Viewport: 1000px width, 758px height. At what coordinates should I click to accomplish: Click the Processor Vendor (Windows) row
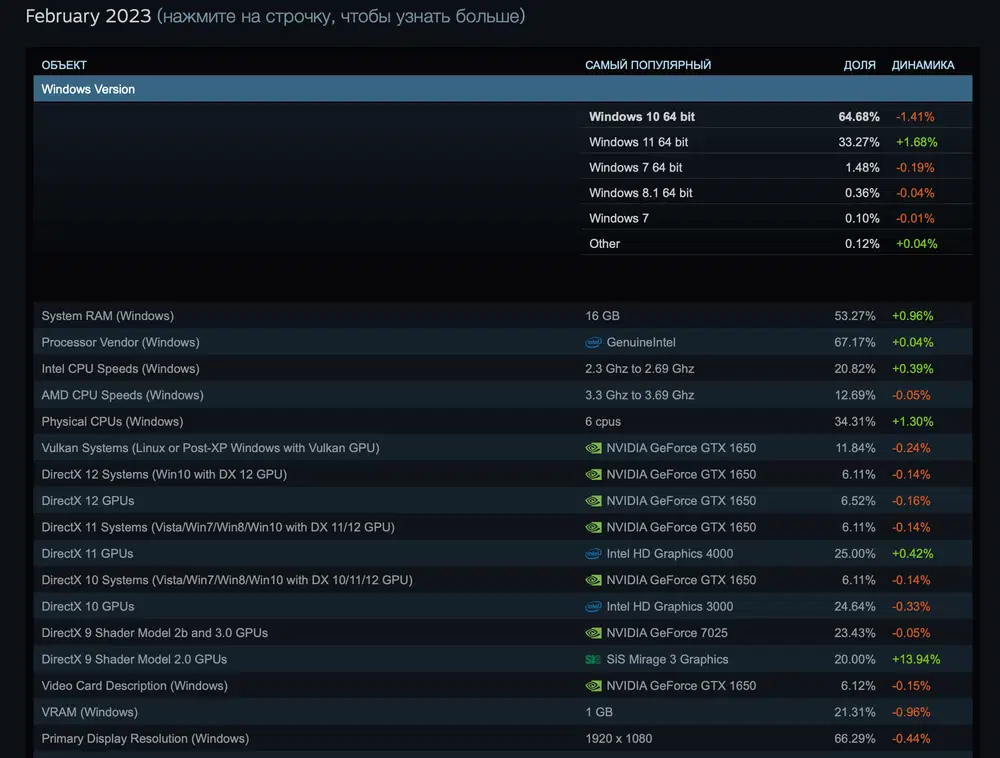coord(503,342)
